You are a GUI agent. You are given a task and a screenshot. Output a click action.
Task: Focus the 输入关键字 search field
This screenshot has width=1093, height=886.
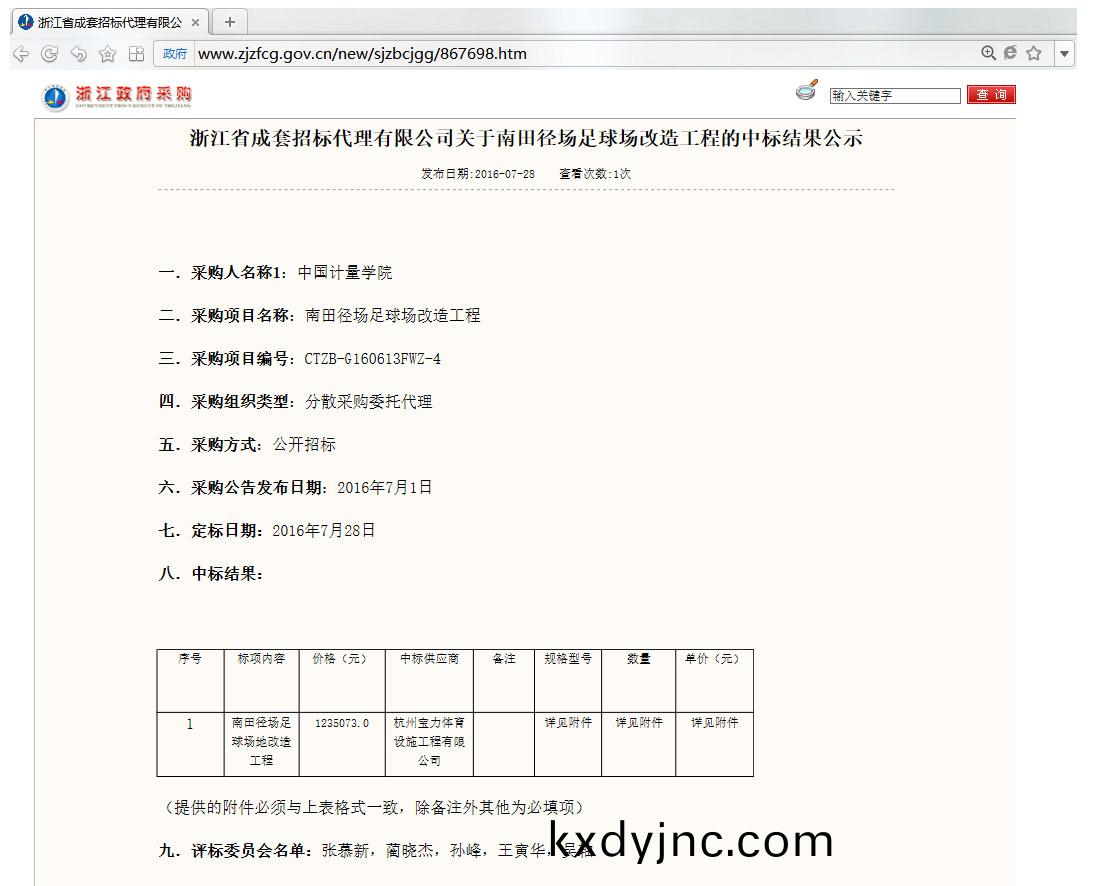894,96
